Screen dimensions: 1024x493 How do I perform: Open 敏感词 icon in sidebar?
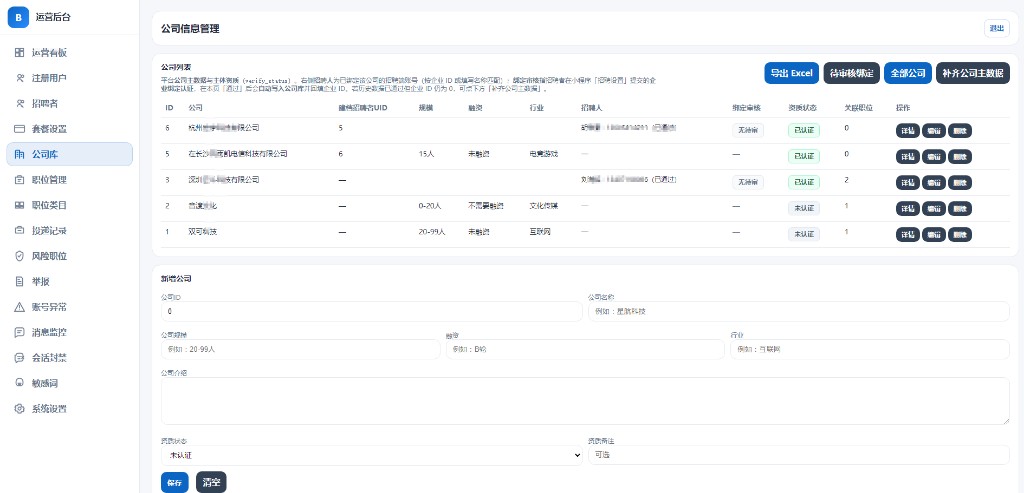[x=20, y=384]
